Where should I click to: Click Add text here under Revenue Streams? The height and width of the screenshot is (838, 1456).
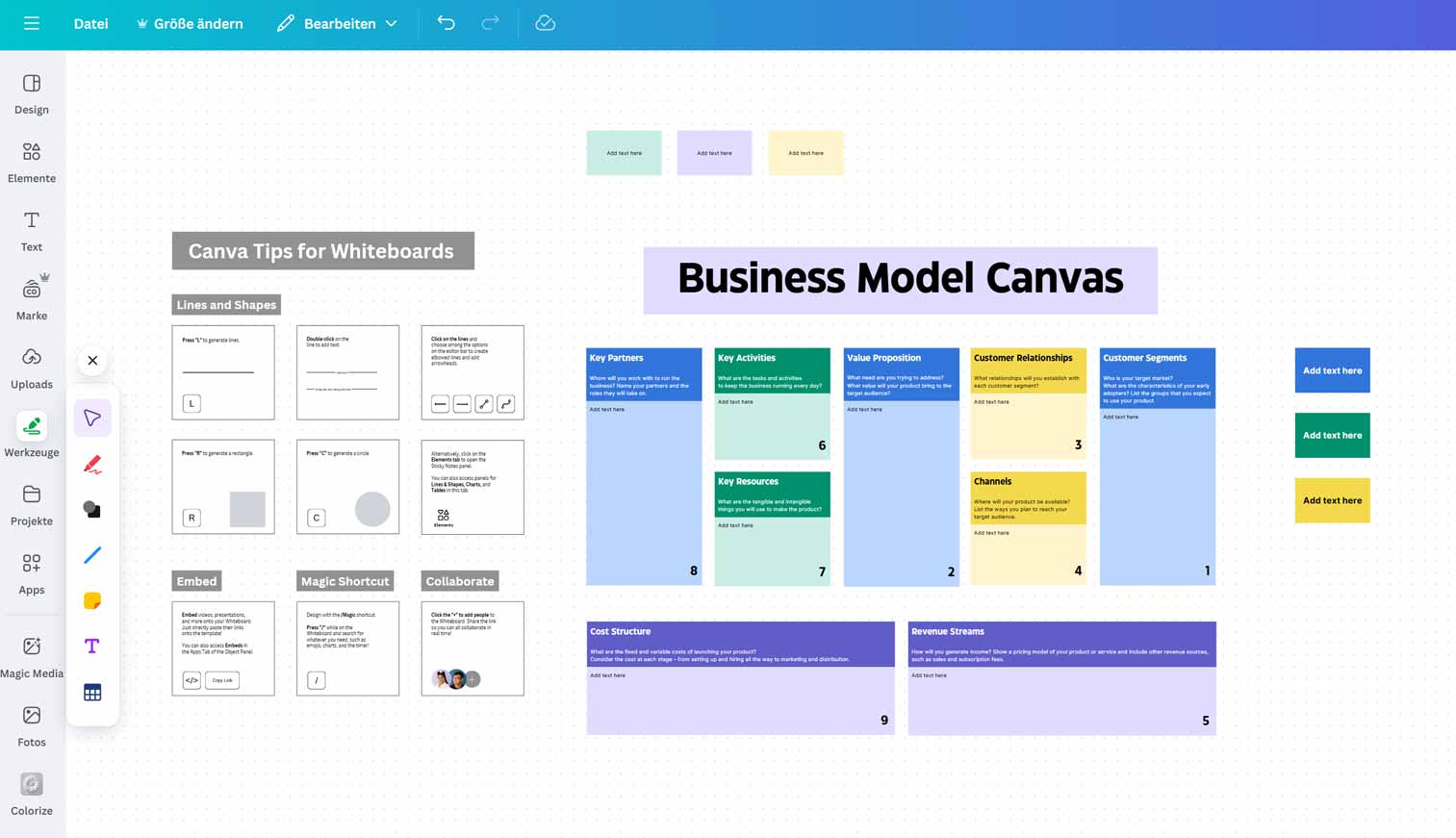coord(929,675)
